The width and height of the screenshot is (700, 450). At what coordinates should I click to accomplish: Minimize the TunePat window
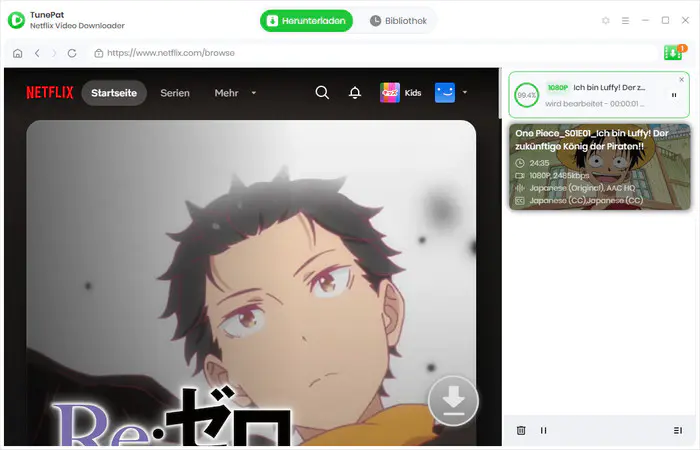645,21
